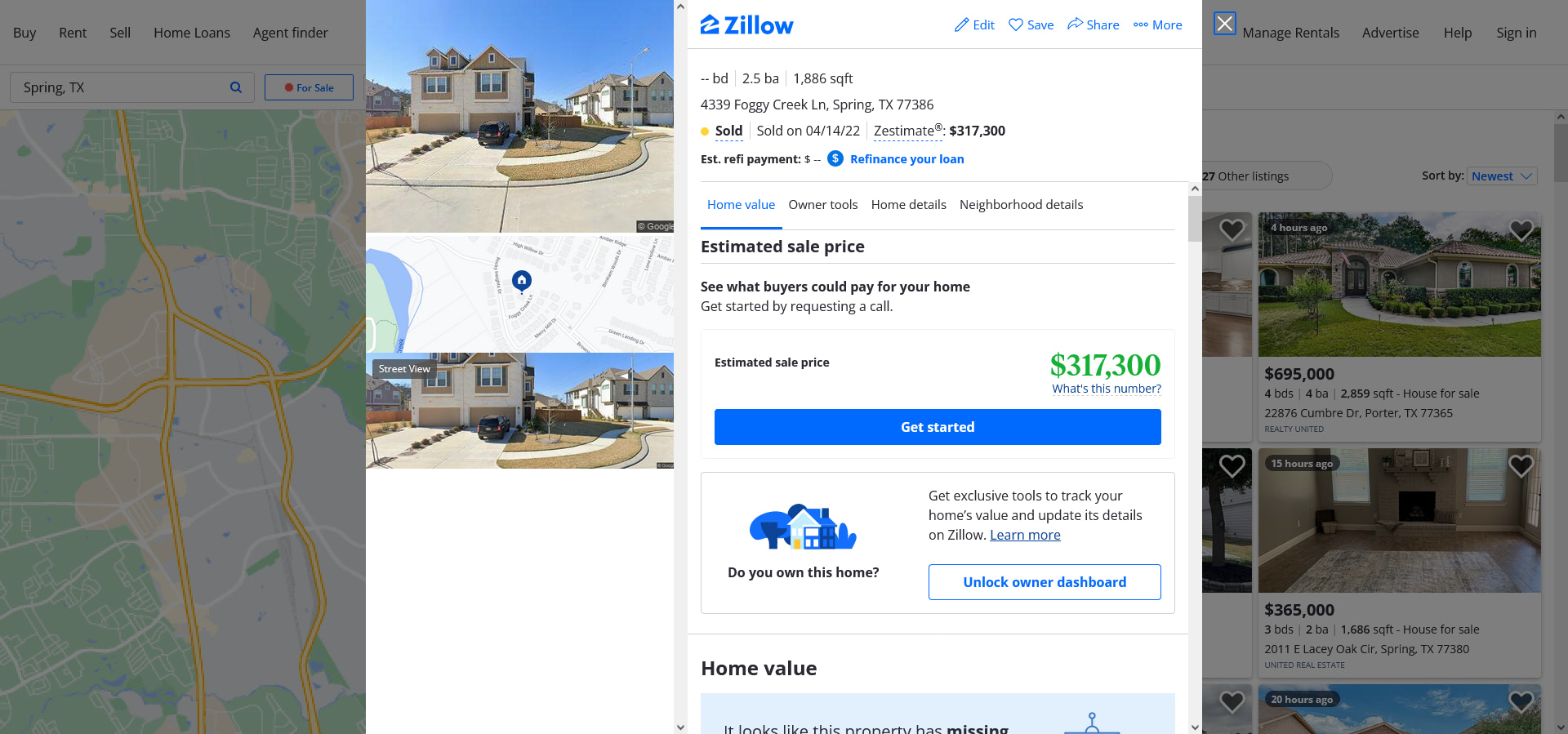
Task: Close the home details overlay
Action: [x=1224, y=24]
